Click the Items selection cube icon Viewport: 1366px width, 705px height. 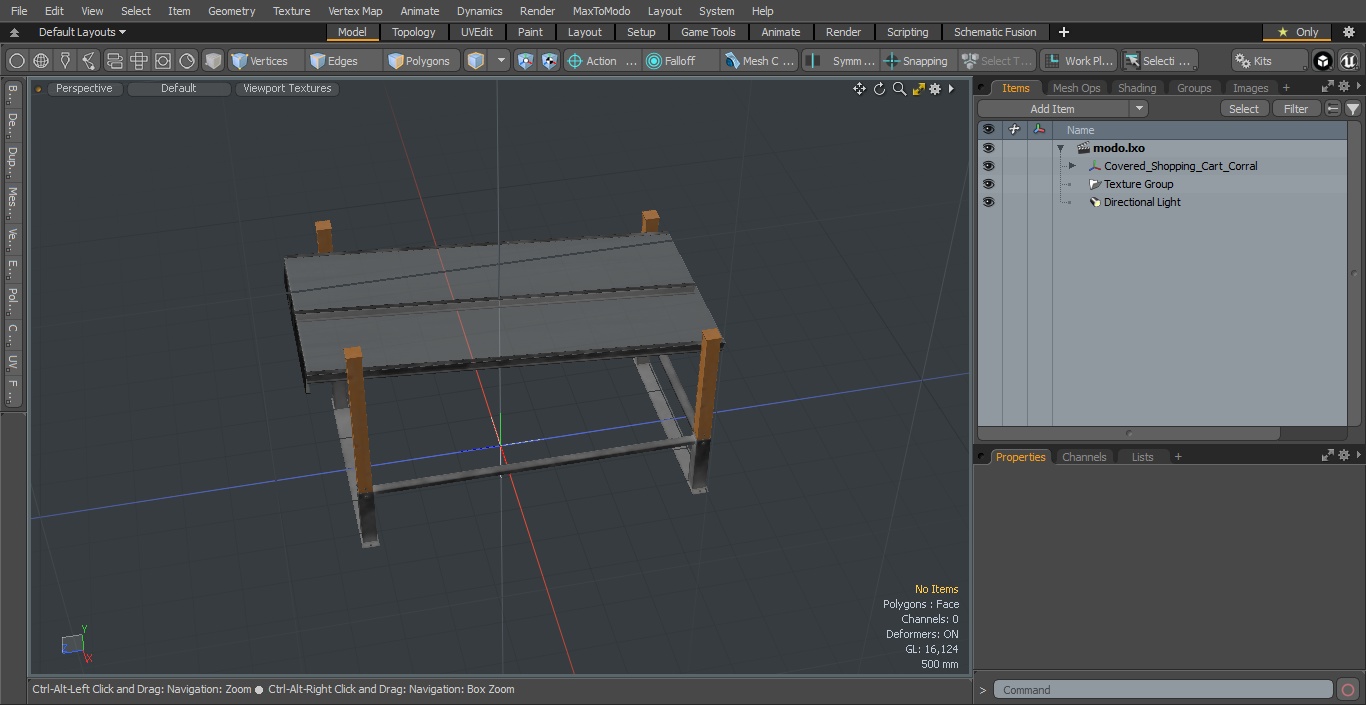pos(476,61)
